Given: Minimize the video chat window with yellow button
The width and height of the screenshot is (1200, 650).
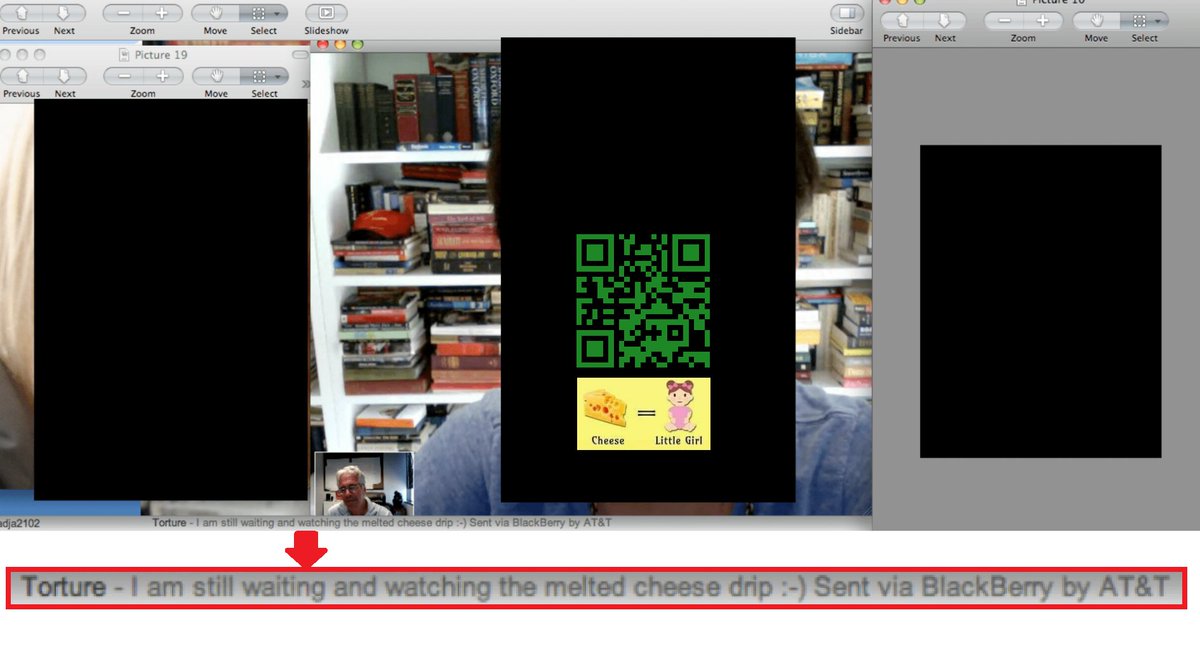Looking at the screenshot, I should [339, 45].
